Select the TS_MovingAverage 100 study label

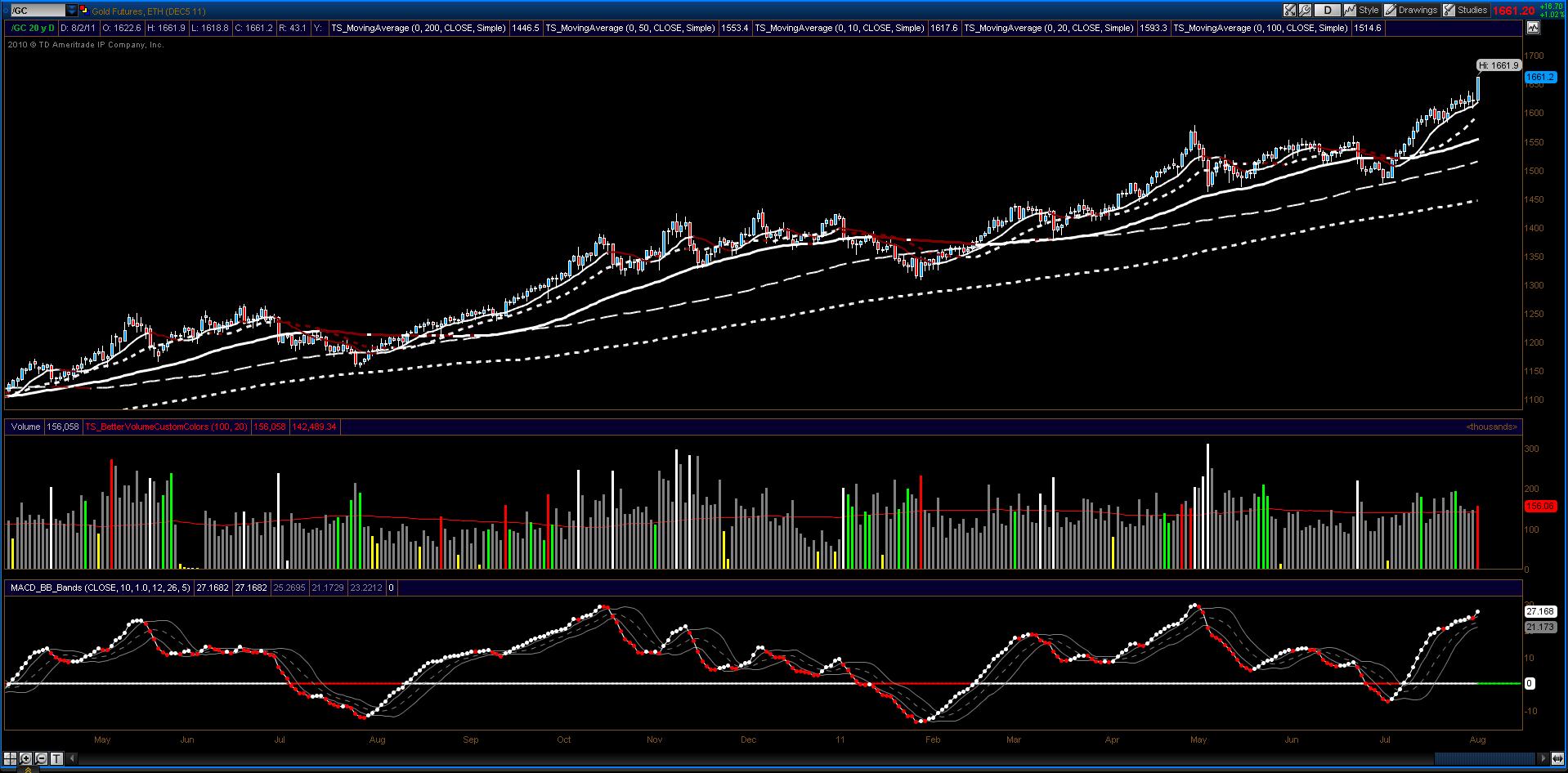[1261, 28]
